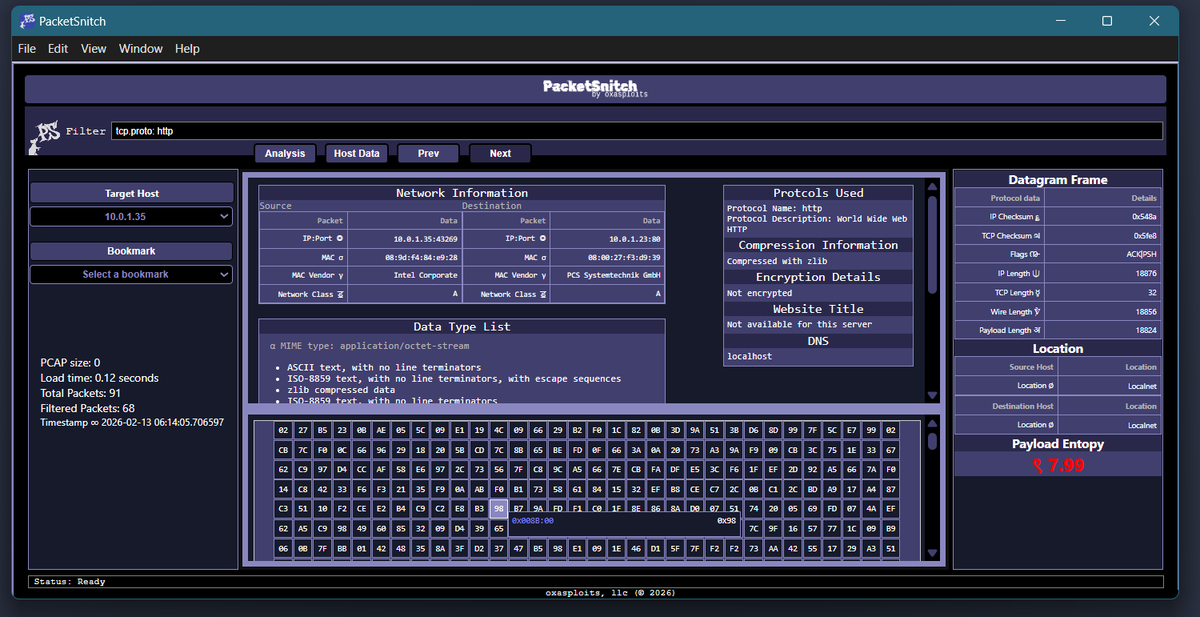1200x617 pixels.
Task: Click the Timestamp line in left panel
Action: point(132,423)
